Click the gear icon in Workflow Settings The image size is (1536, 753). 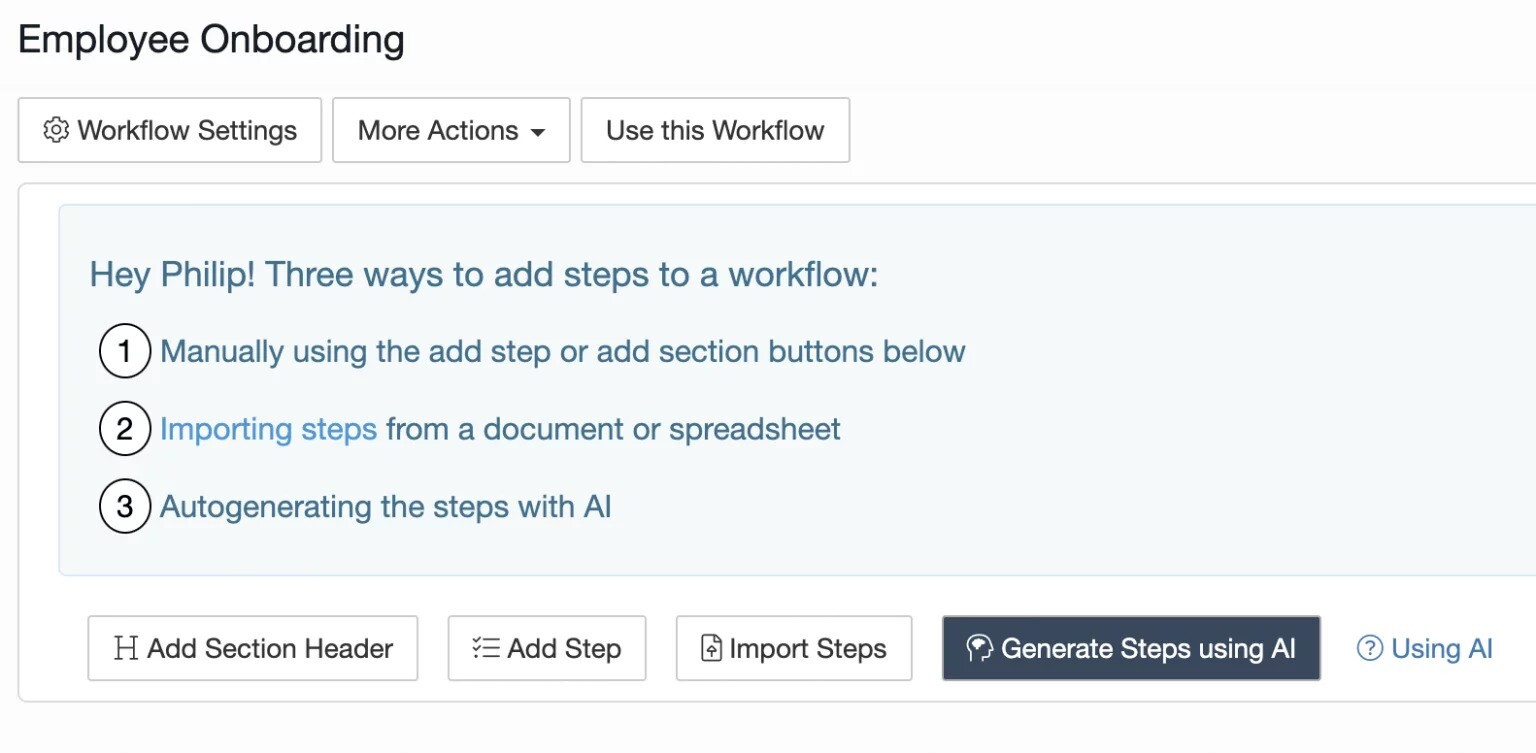click(x=56, y=130)
